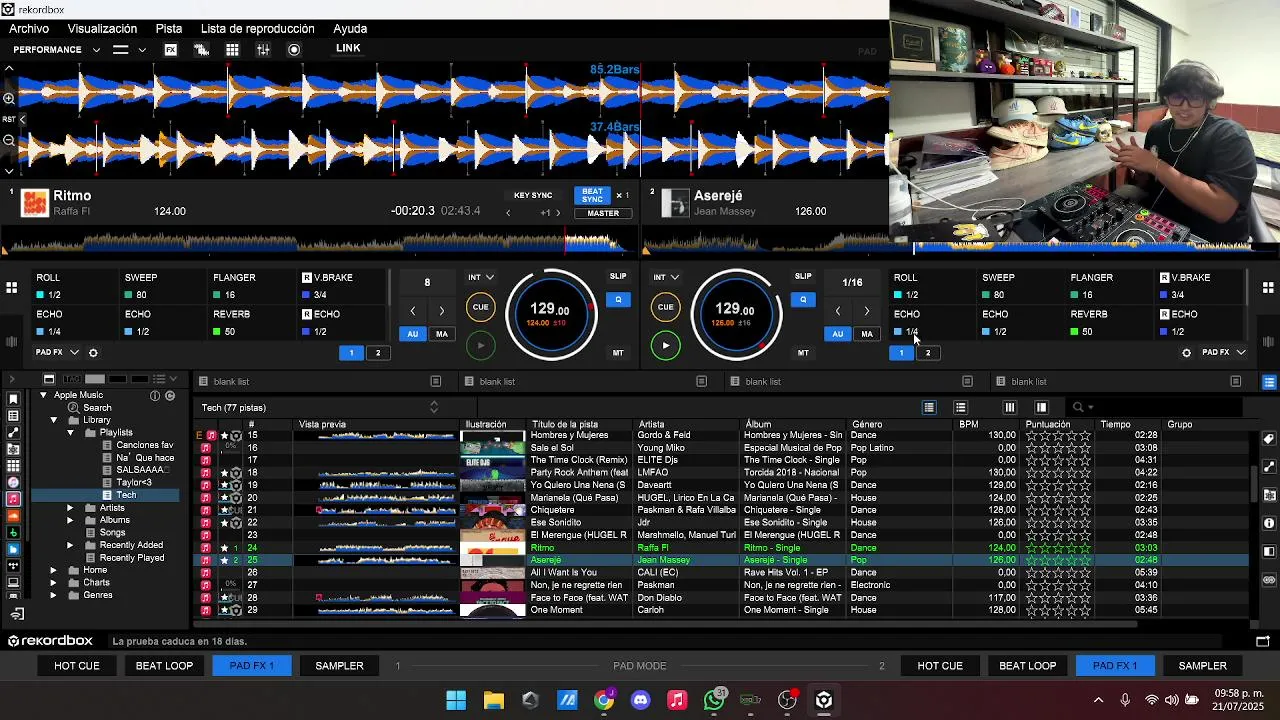
Task: Open deck 2 PAD FX dropdown
Action: pyautogui.click(x=1222, y=353)
